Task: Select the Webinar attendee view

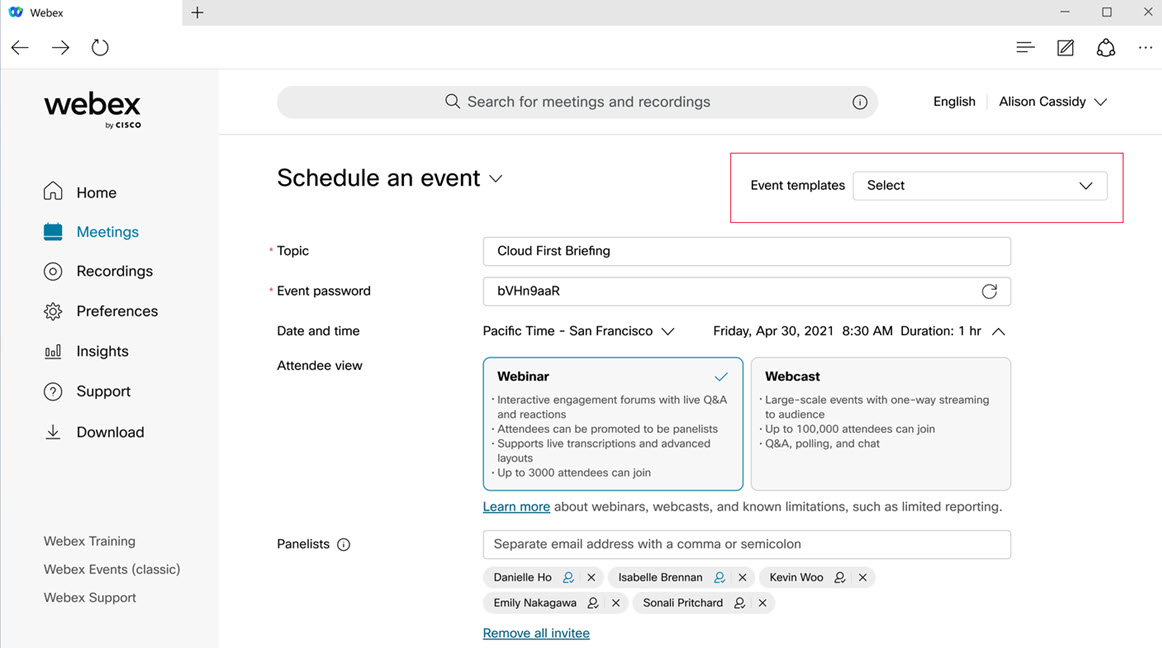Action: pyautogui.click(x=612, y=424)
